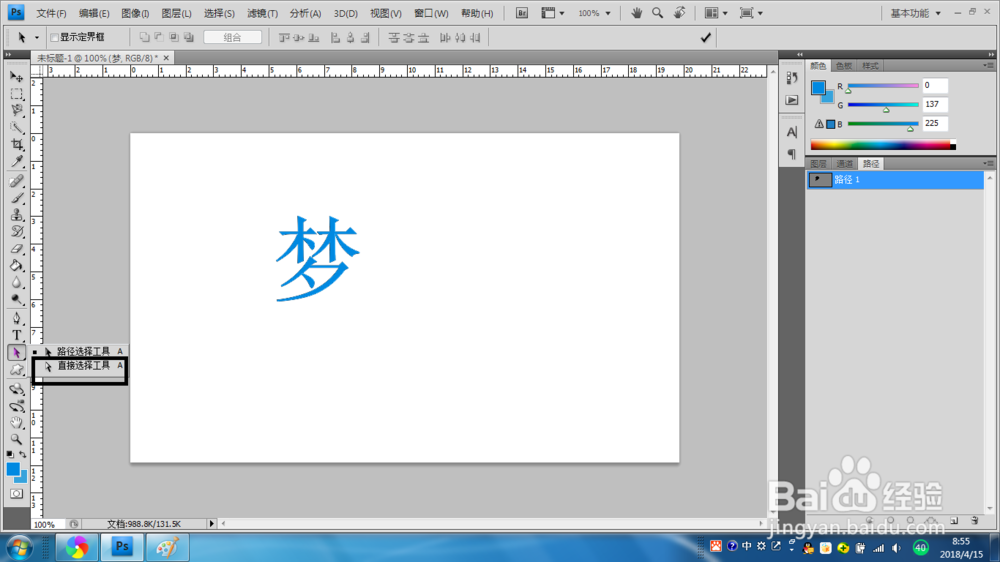This screenshot has height=562, width=1000.
Task: Select the Dodge tool
Action: (x=17, y=299)
